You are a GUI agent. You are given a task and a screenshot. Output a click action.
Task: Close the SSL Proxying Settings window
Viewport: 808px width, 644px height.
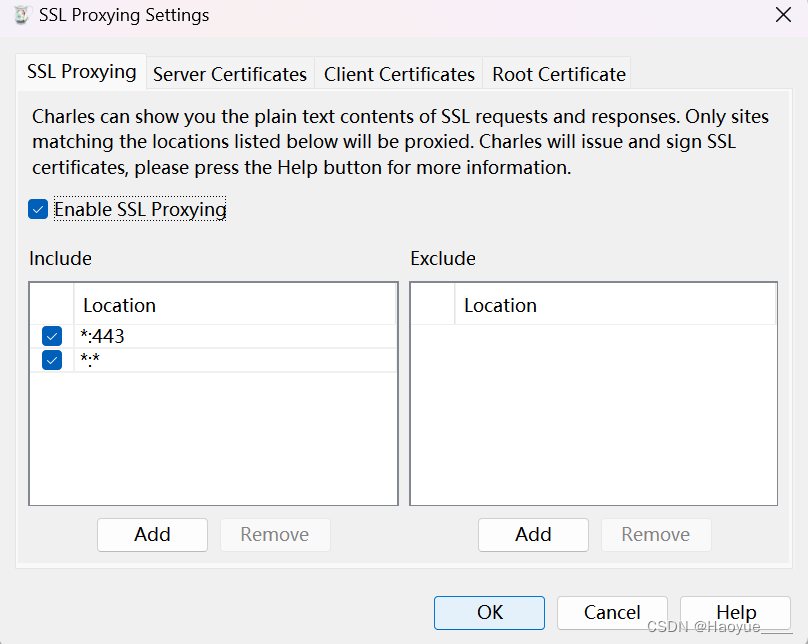click(x=783, y=15)
